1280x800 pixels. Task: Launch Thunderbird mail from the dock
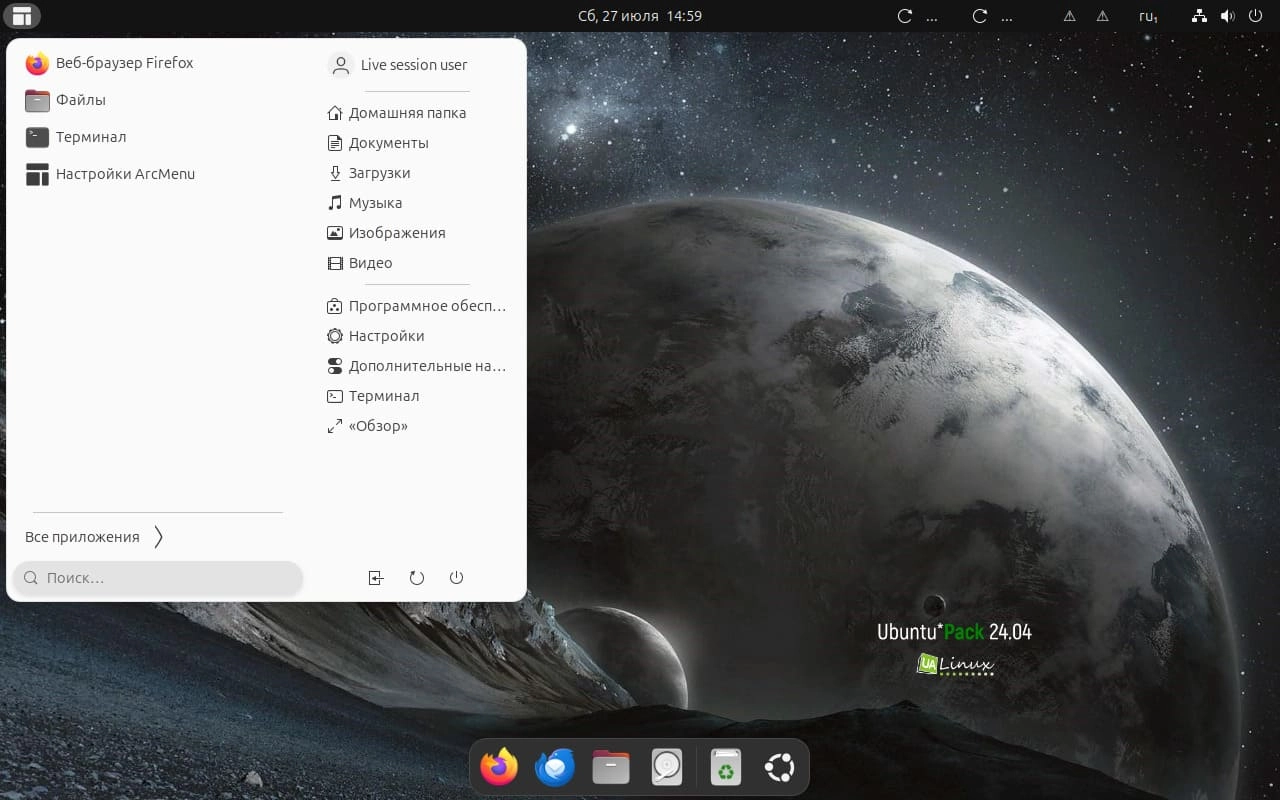tap(555, 767)
